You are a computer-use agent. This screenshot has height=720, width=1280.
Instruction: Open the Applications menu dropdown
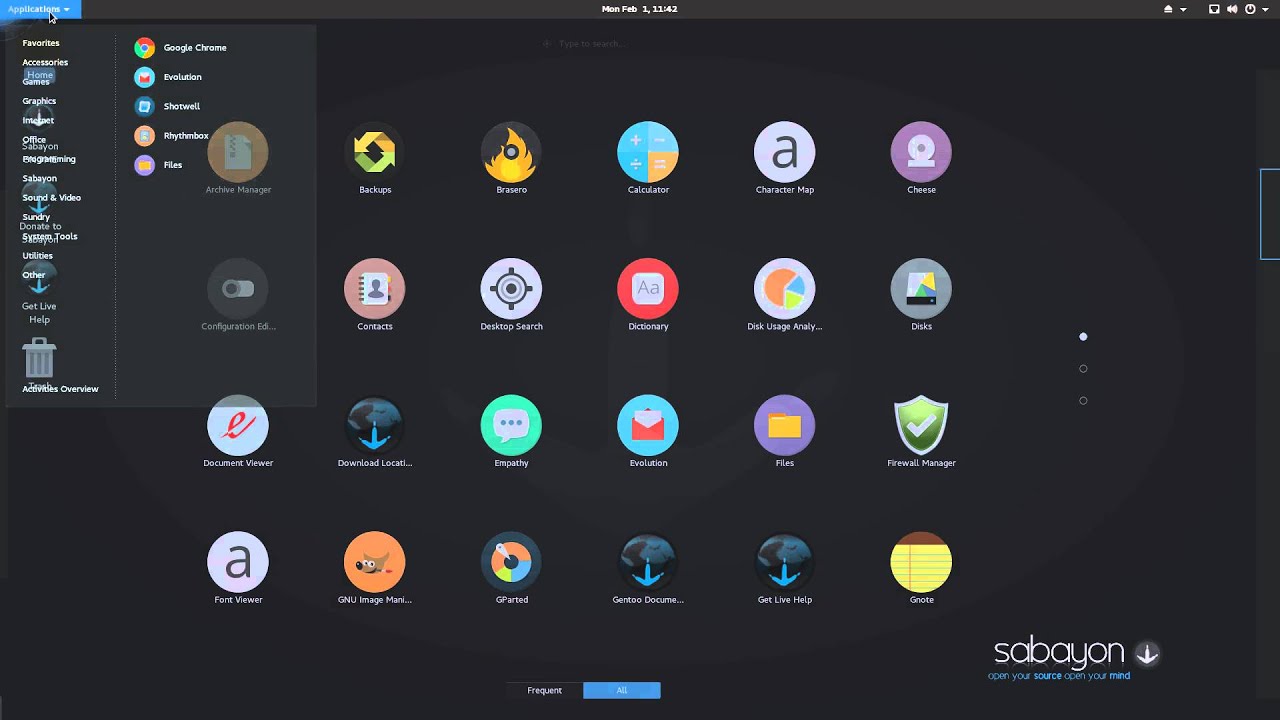pos(39,9)
